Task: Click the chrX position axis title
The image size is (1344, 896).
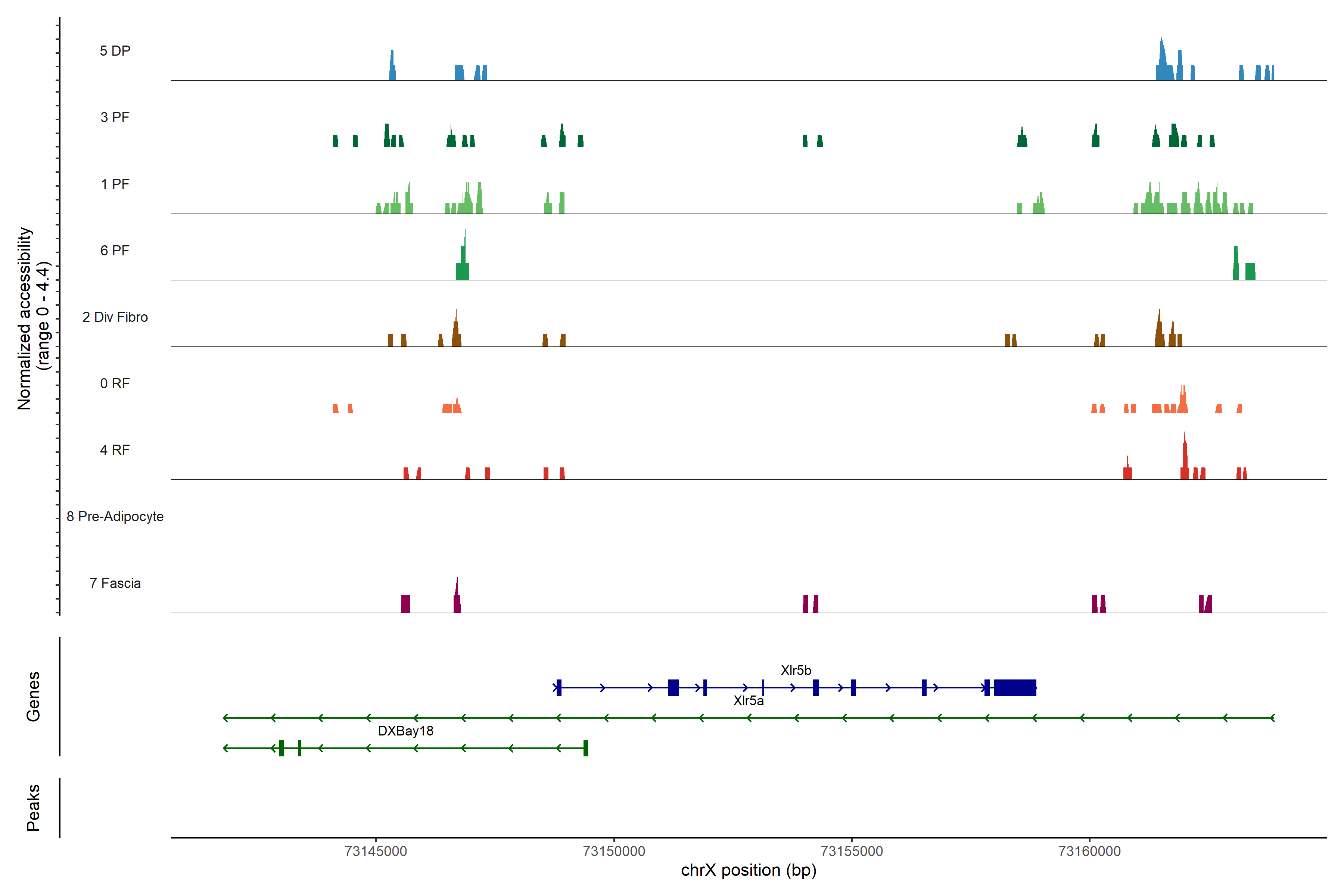Action: tap(749, 870)
